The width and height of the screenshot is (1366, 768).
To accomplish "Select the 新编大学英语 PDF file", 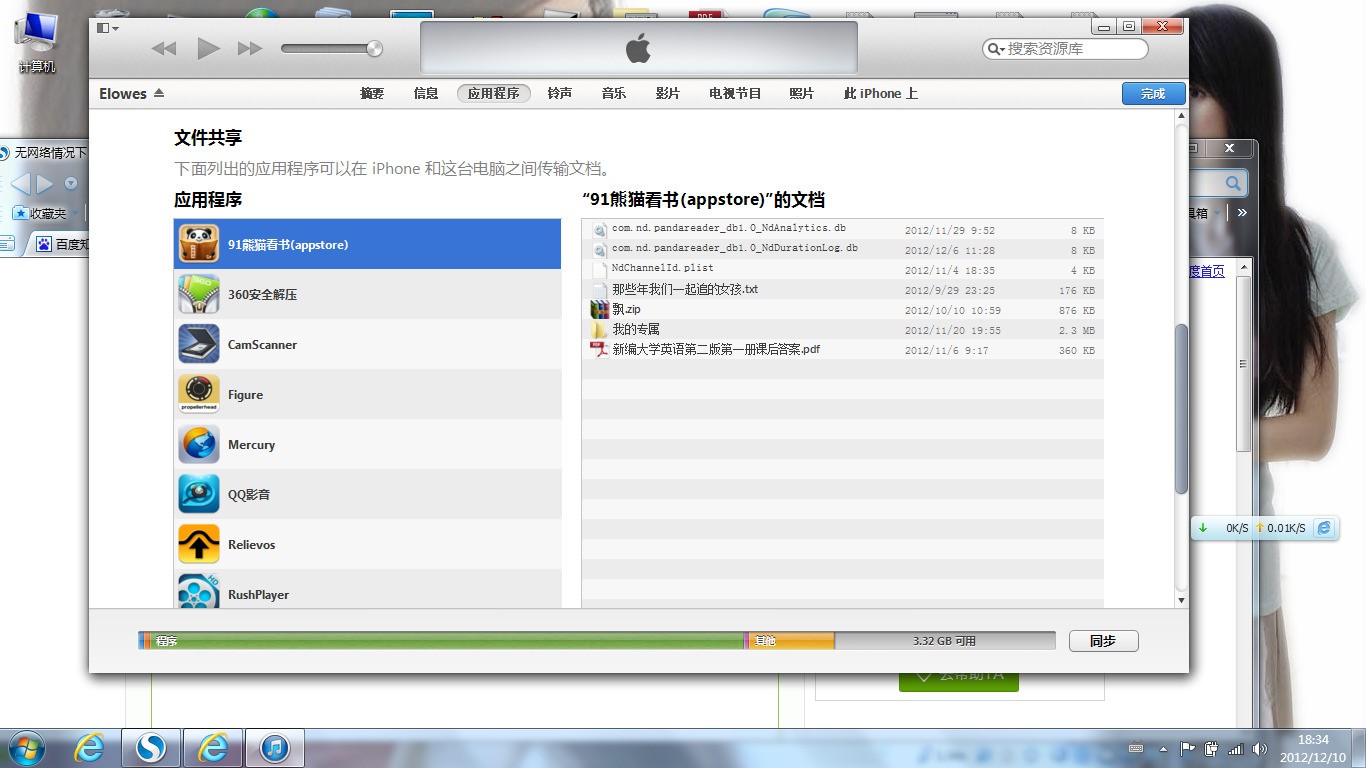I will point(842,350).
